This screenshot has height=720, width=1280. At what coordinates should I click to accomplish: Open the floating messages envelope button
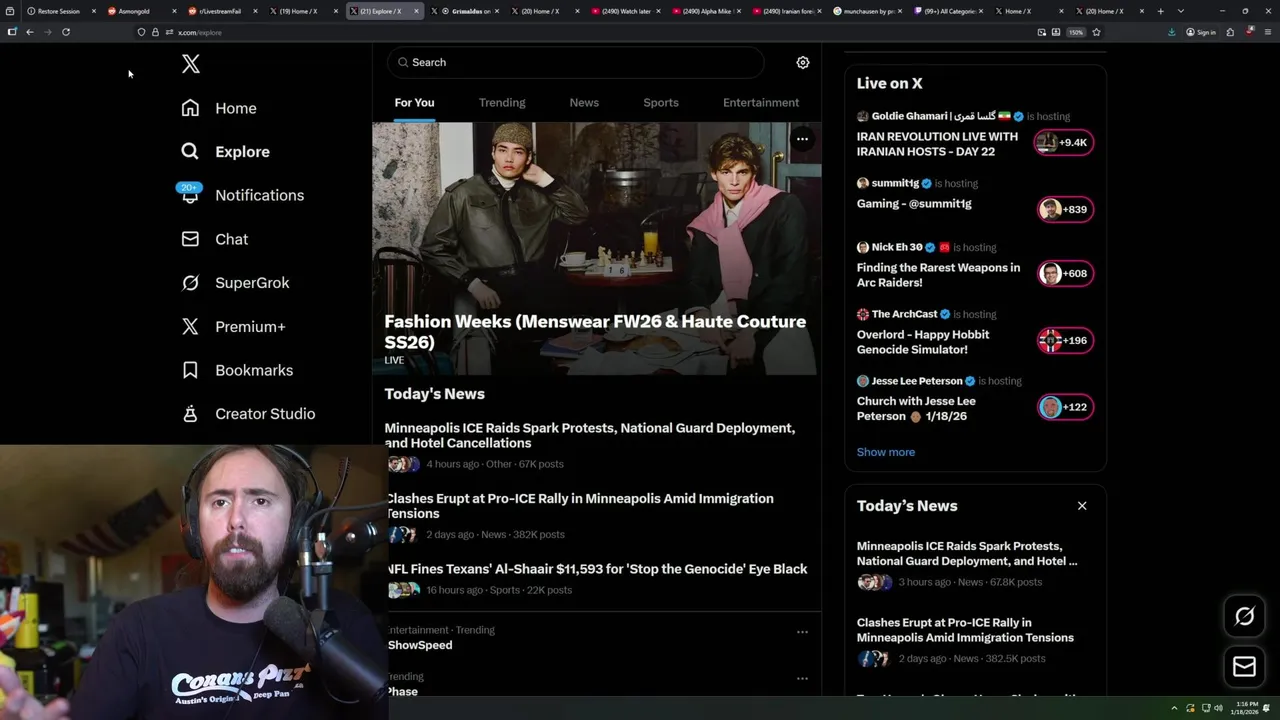(1244, 666)
